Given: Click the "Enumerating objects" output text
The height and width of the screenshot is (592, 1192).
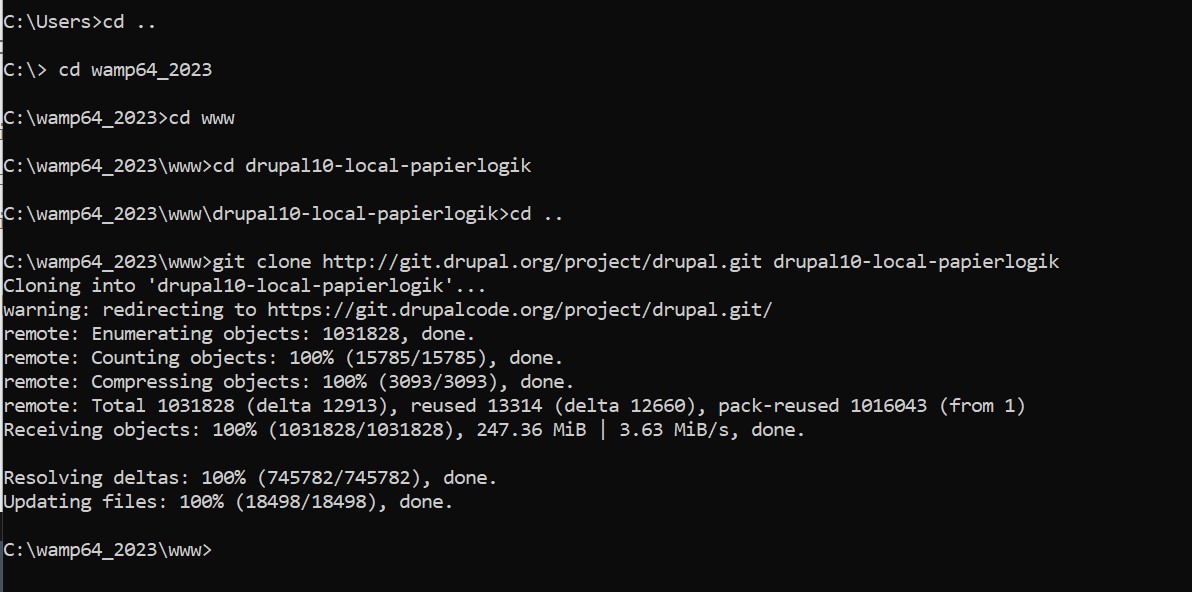Looking at the screenshot, I should tap(152, 334).
